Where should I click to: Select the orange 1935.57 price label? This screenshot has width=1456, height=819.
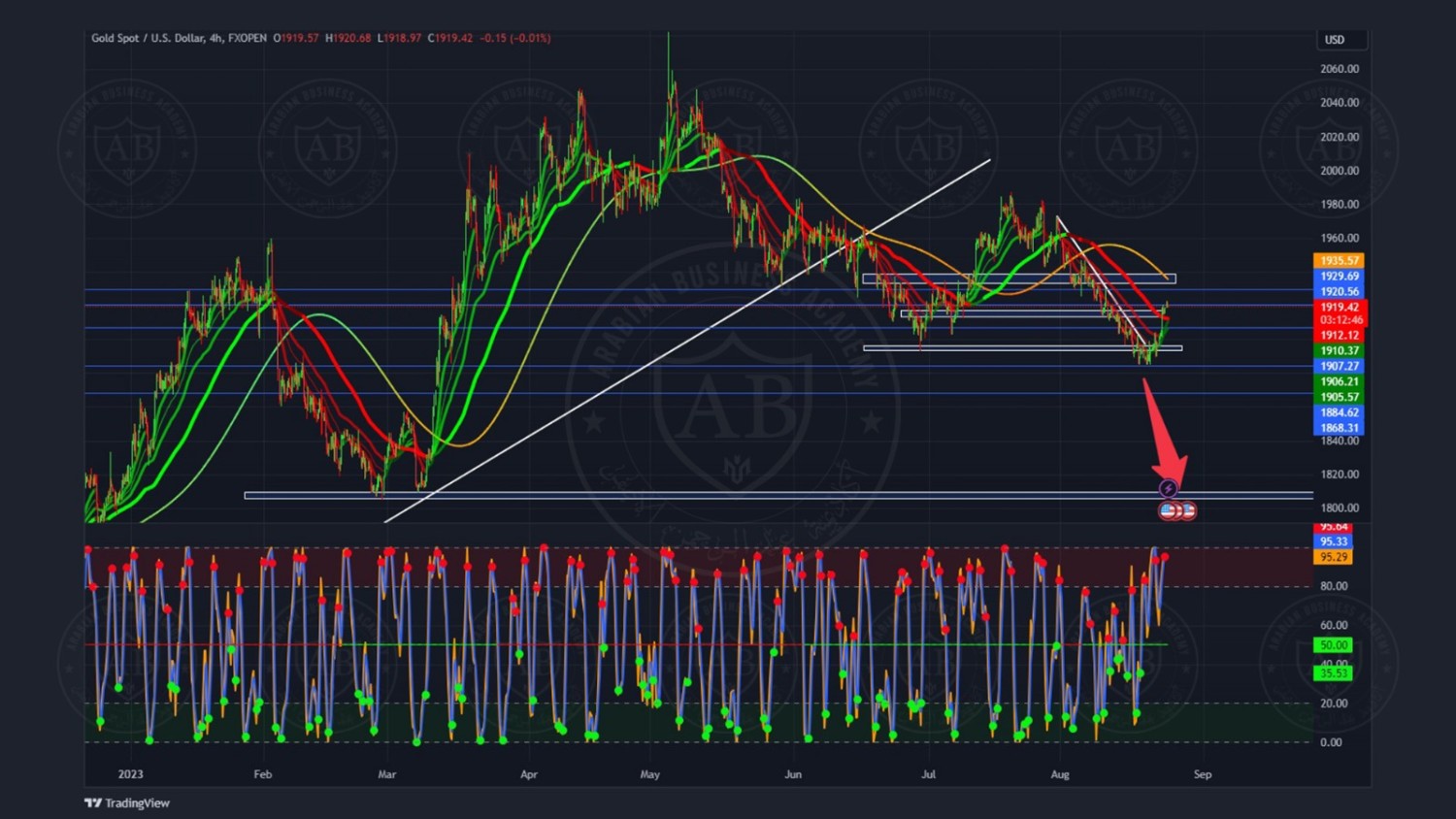tap(1339, 261)
